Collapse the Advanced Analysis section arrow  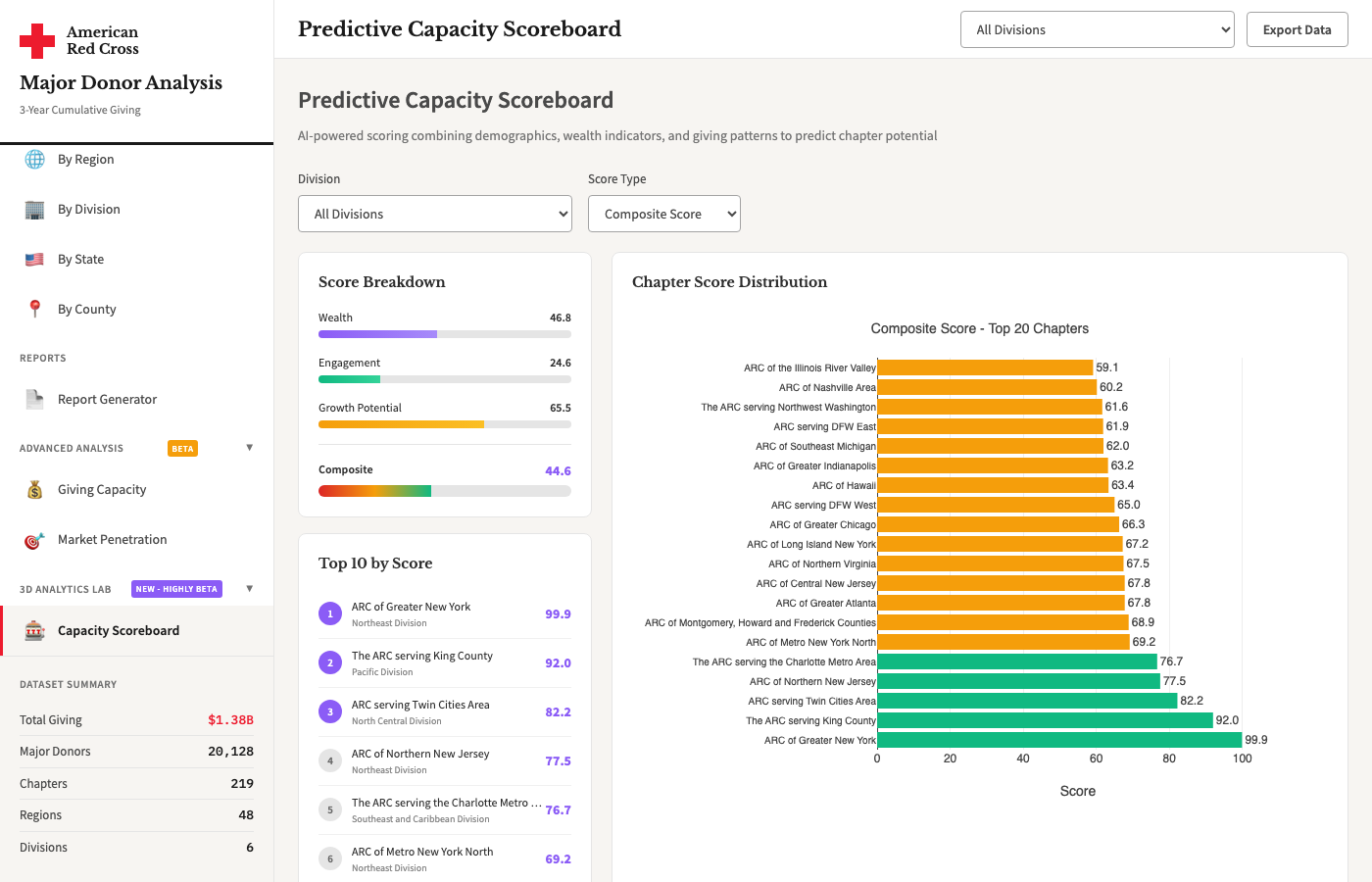point(250,448)
